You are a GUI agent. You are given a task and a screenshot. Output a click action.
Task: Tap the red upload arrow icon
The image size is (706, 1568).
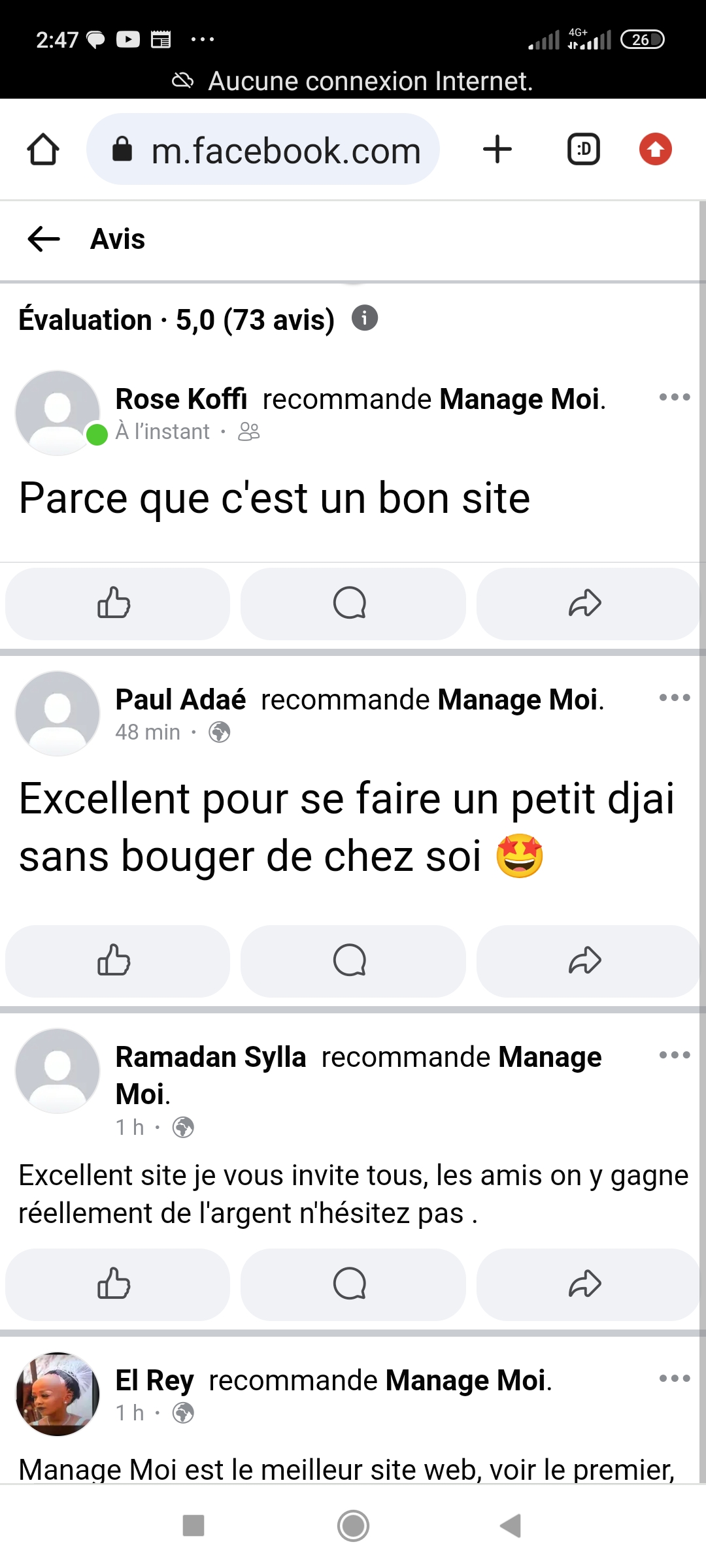(x=655, y=150)
